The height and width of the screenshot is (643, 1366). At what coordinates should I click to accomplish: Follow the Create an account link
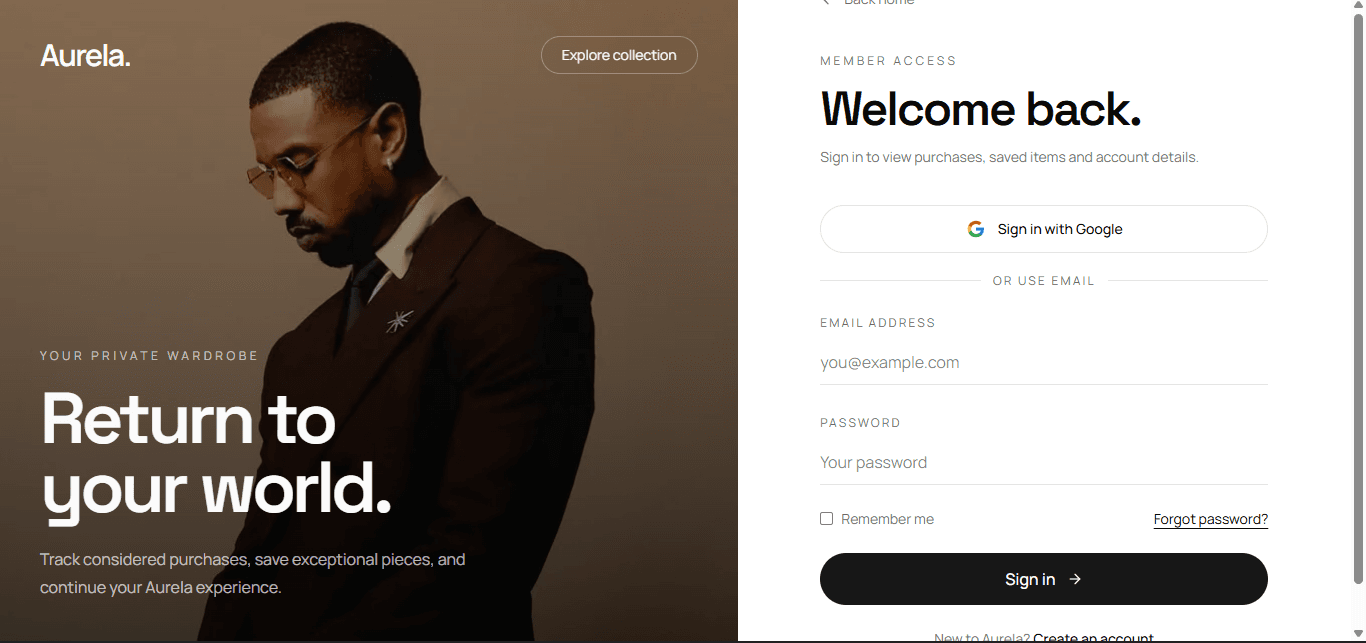(1093, 638)
